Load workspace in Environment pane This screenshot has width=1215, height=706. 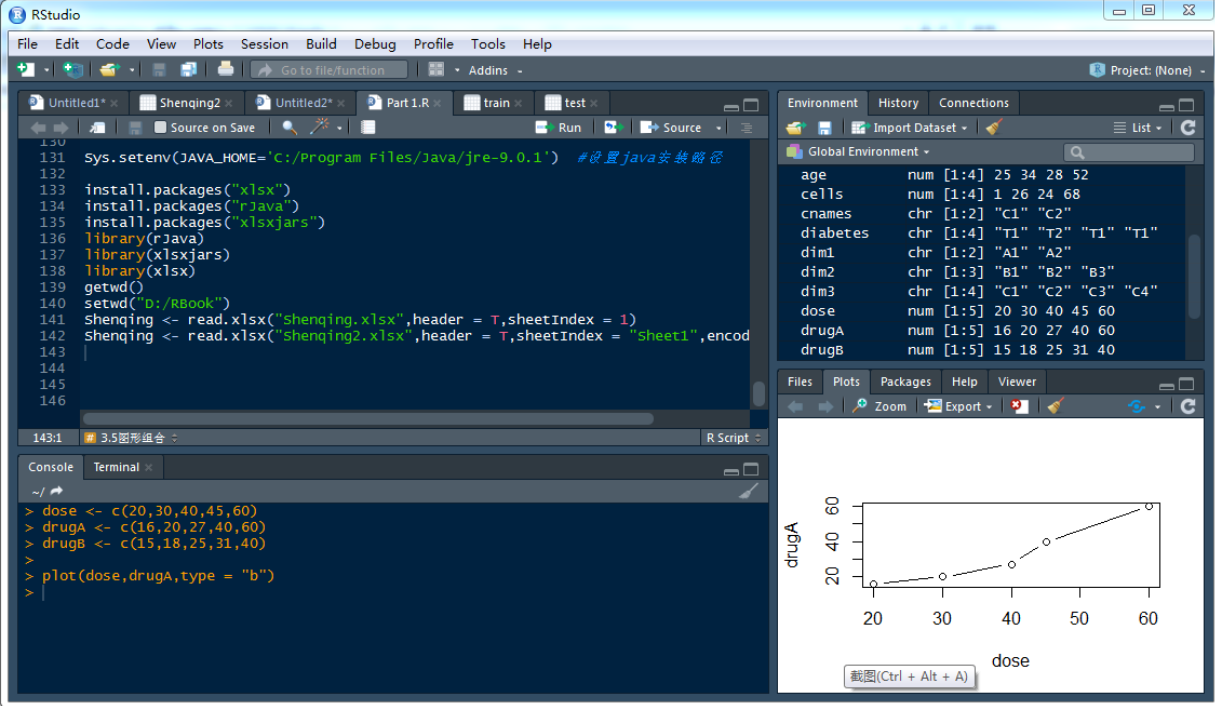pyautogui.click(x=795, y=127)
